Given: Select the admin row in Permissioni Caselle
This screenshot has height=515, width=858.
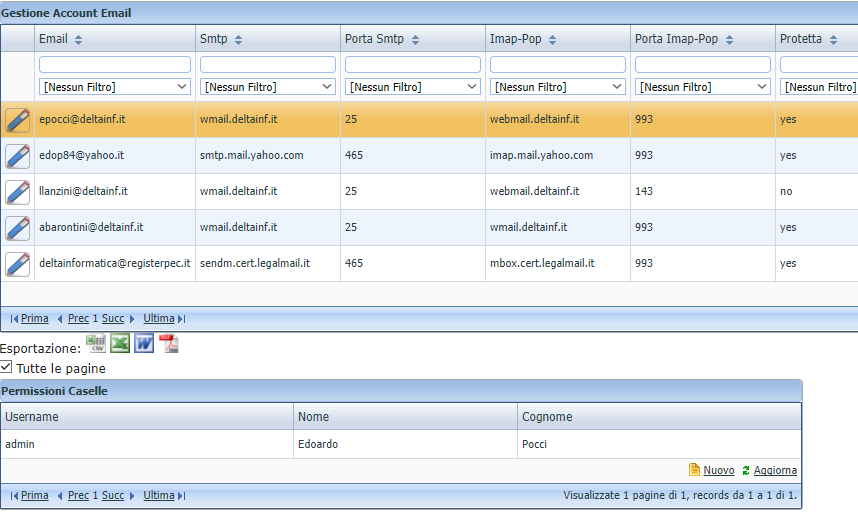Looking at the screenshot, I should pyautogui.click(x=150, y=444).
